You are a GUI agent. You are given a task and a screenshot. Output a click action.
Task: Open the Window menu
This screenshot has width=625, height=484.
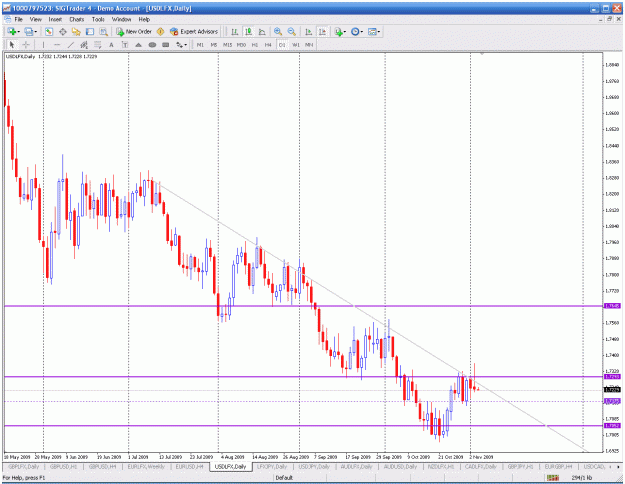[121, 19]
